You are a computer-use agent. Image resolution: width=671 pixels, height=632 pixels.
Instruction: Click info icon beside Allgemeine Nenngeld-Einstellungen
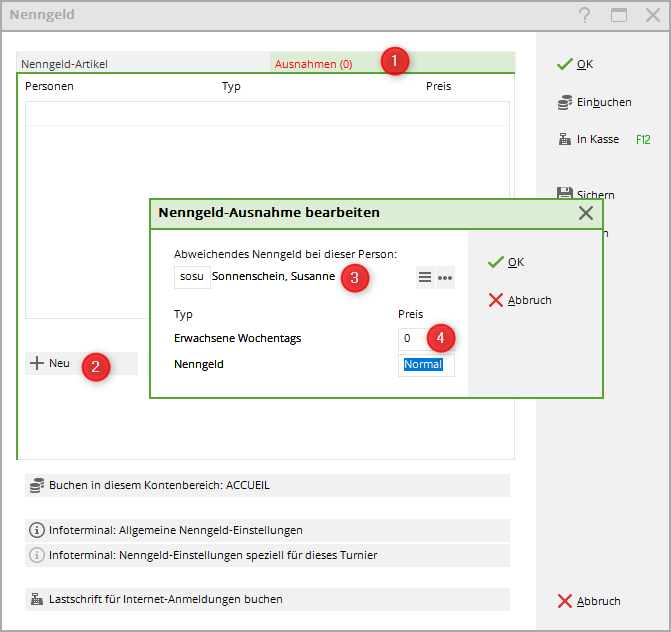coord(37,531)
